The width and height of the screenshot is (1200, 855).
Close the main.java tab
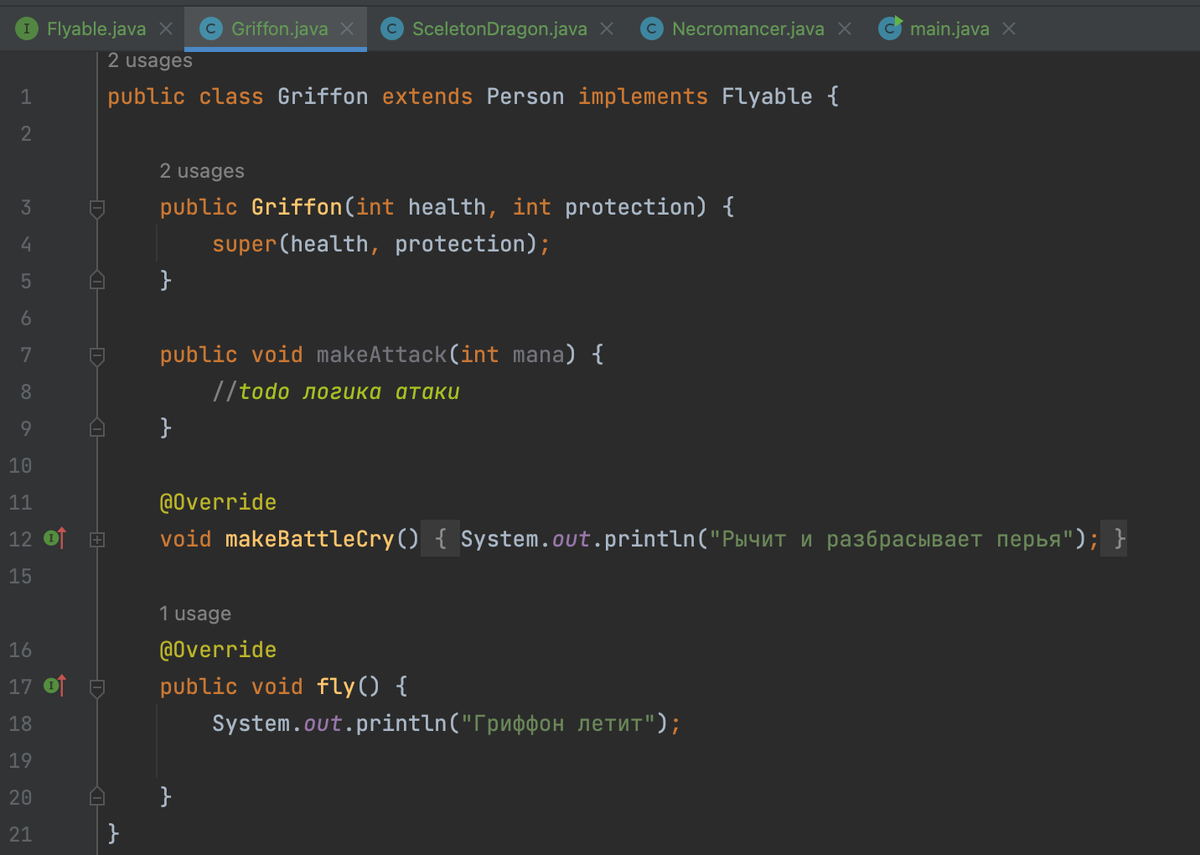tap(1009, 29)
